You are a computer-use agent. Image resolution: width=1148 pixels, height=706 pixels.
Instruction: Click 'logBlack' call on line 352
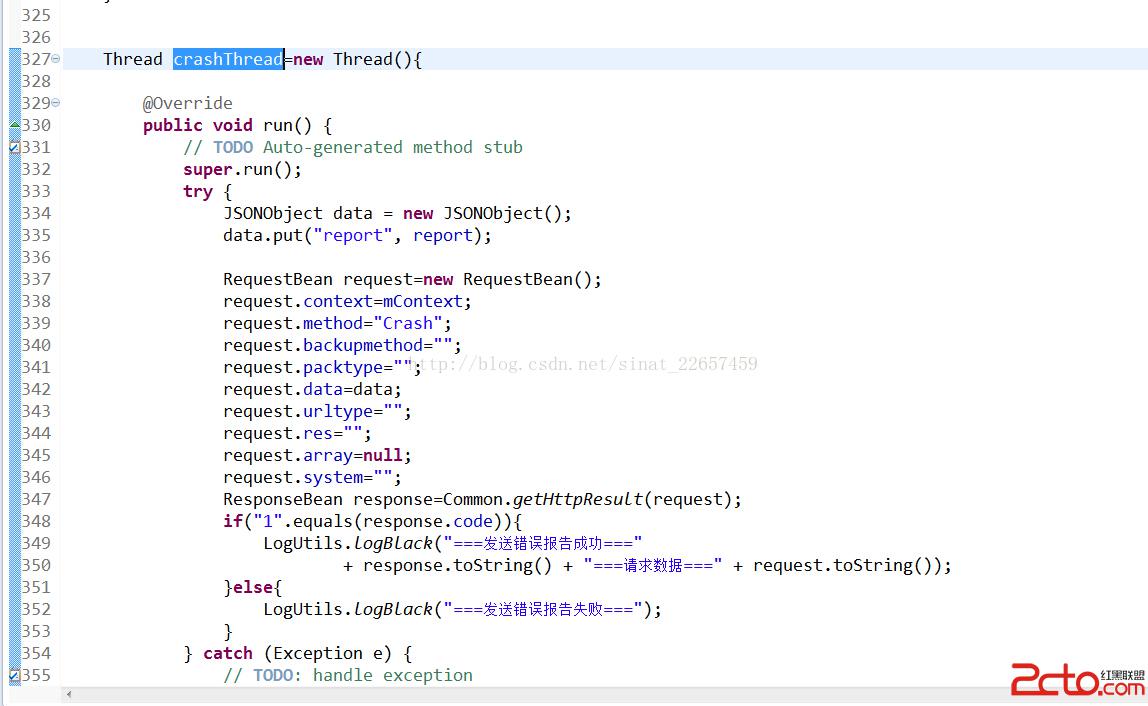click(x=393, y=609)
